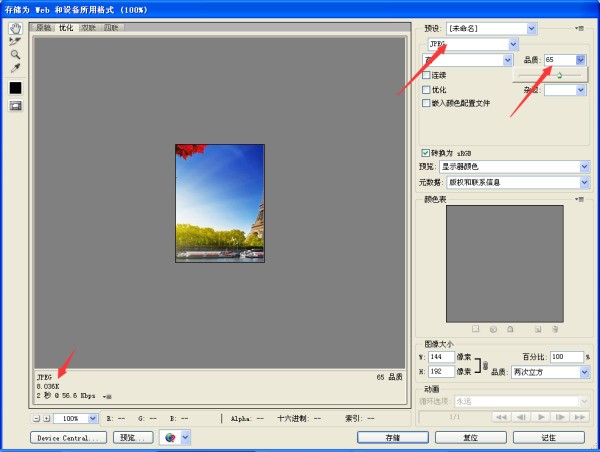Click the zoom out minus button
The width and height of the screenshot is (600, 452).
point(37,418)
